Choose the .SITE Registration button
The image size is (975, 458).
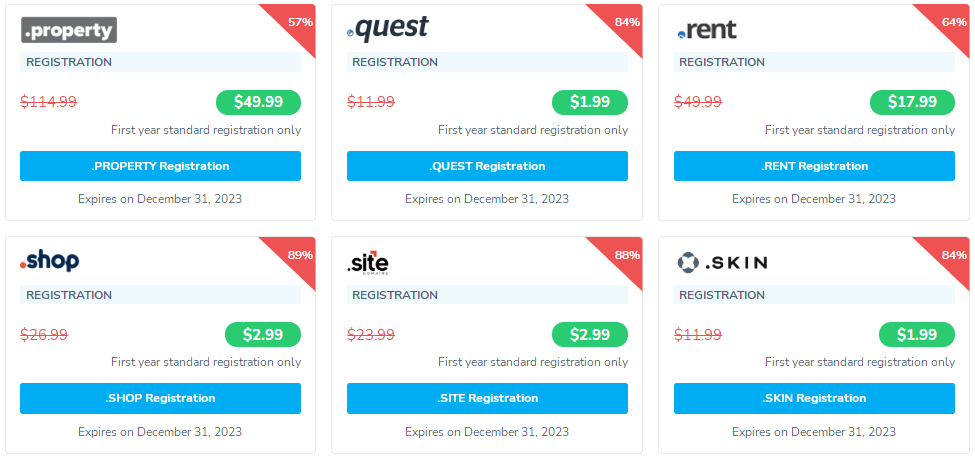(x=487, y=398)
